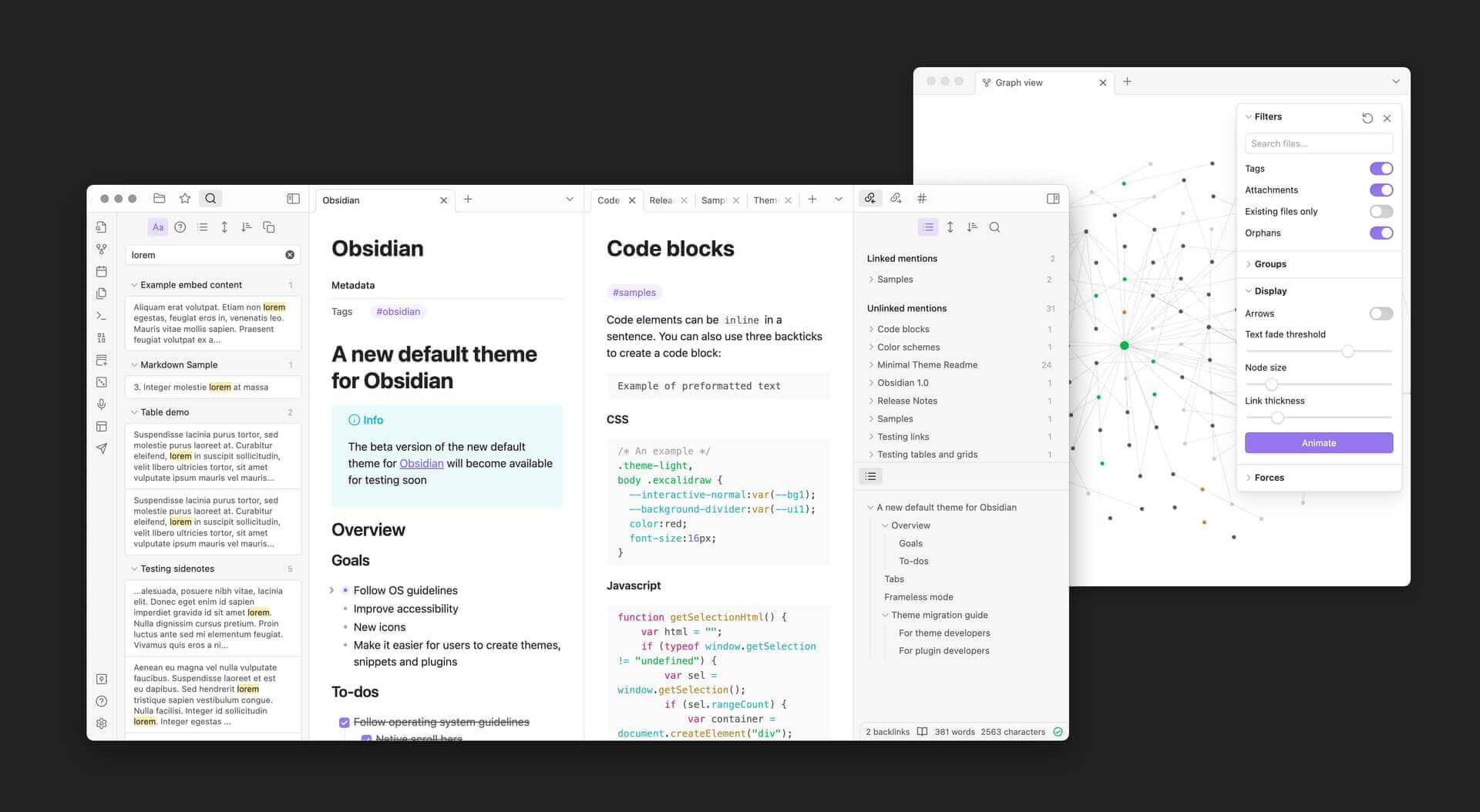Open settings gear in left ribbon
Screen dimensions: 1480x812
tap(101, 723)
